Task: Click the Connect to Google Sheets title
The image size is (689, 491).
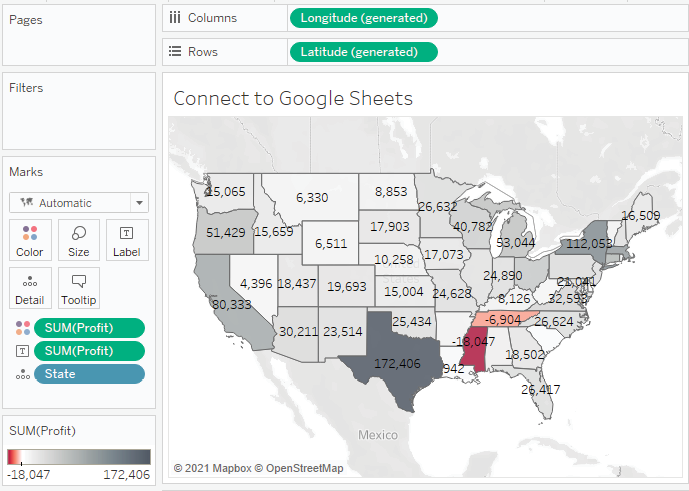Action: tap(293, 98)
